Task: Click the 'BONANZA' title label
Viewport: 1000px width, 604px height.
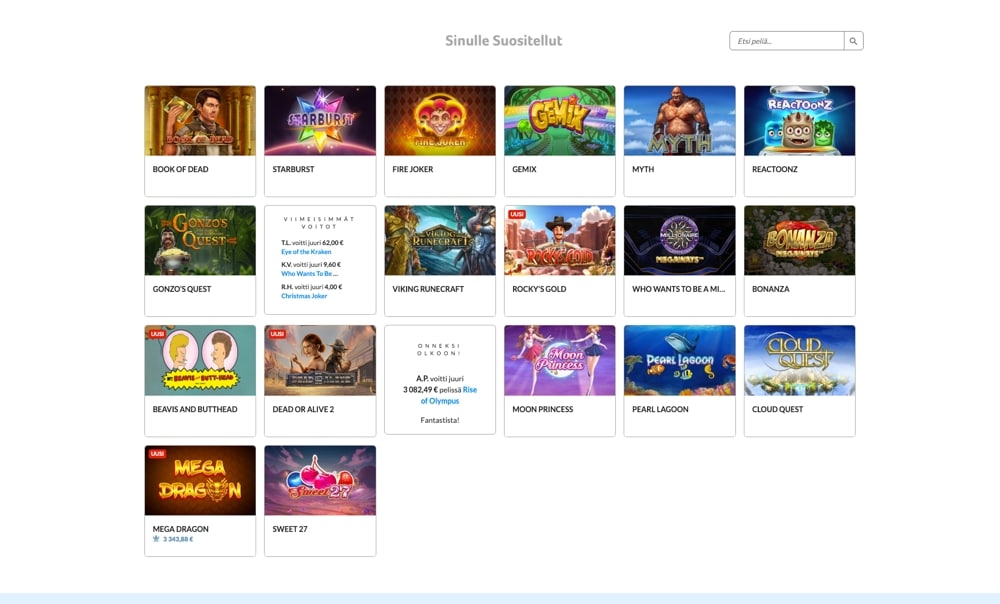Action: (770, 289)
